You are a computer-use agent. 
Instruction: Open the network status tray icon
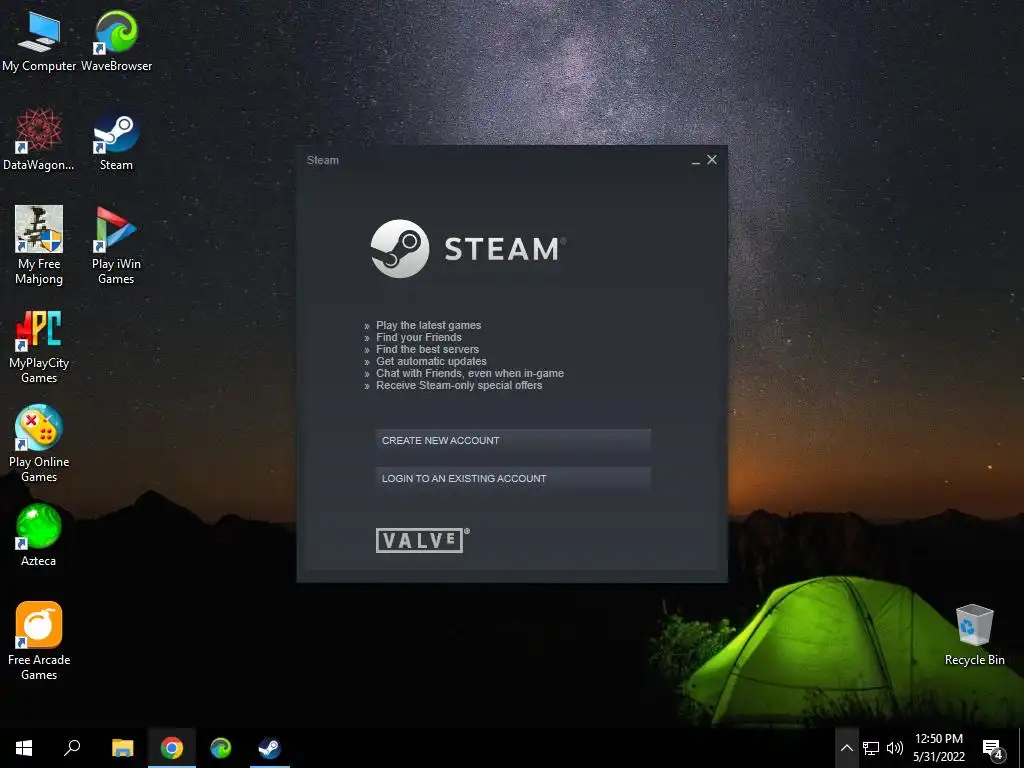pos(871,748)
